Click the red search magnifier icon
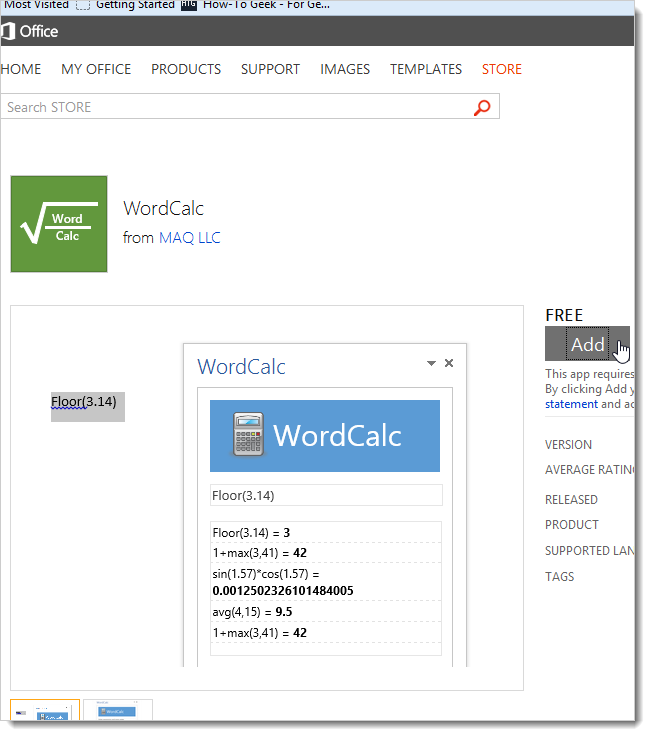650x736 pixels. pos(482,107)
